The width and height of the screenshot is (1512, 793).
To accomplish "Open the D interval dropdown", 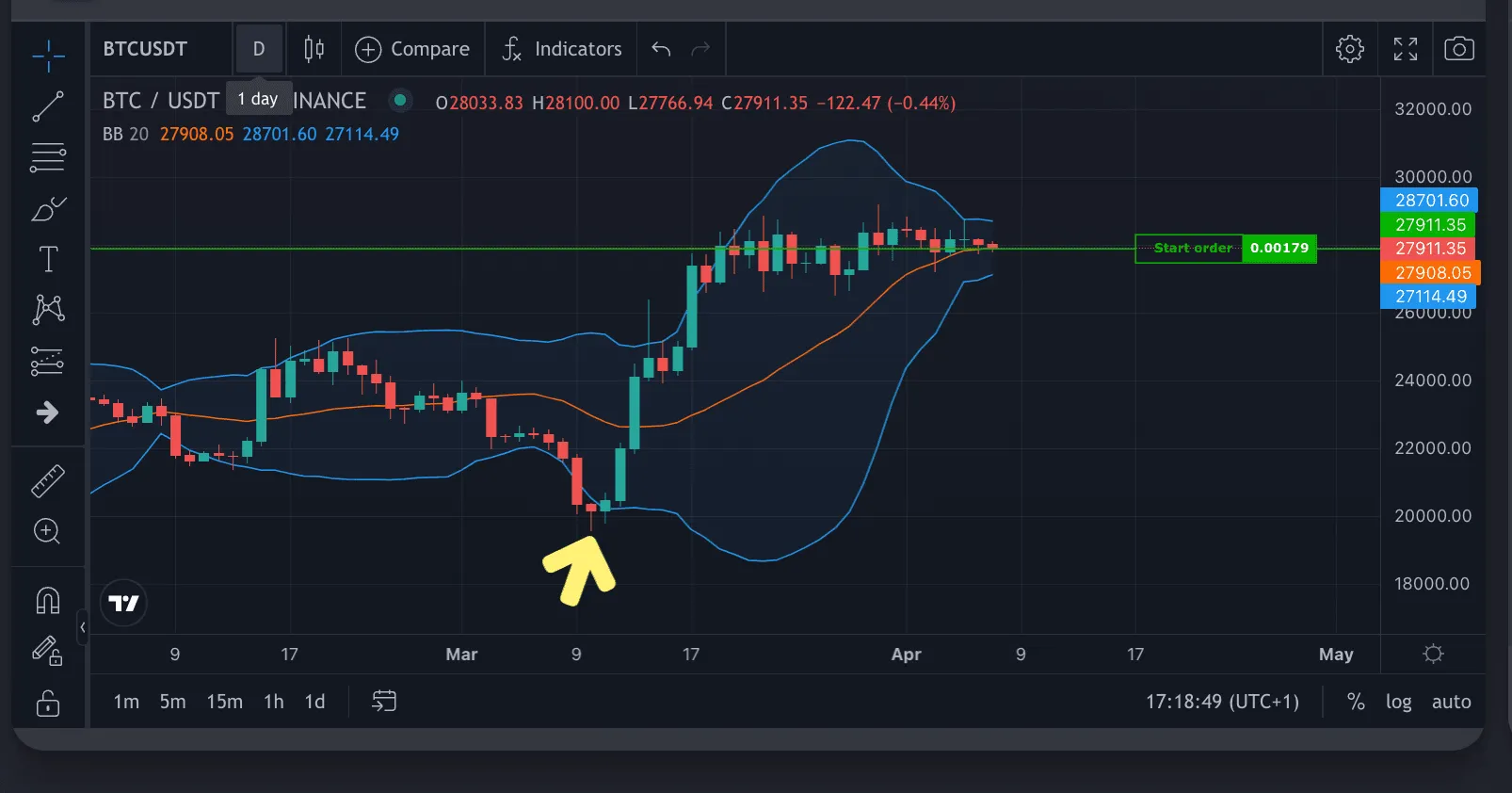I will [259, 49].
